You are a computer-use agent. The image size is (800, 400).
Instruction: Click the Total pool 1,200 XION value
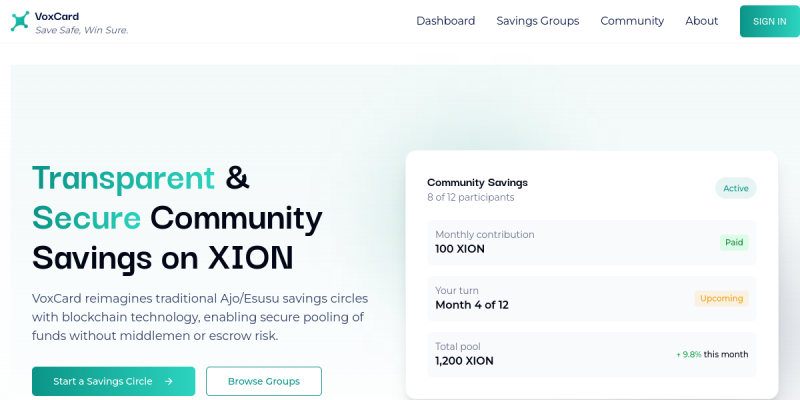pos(464,361)
